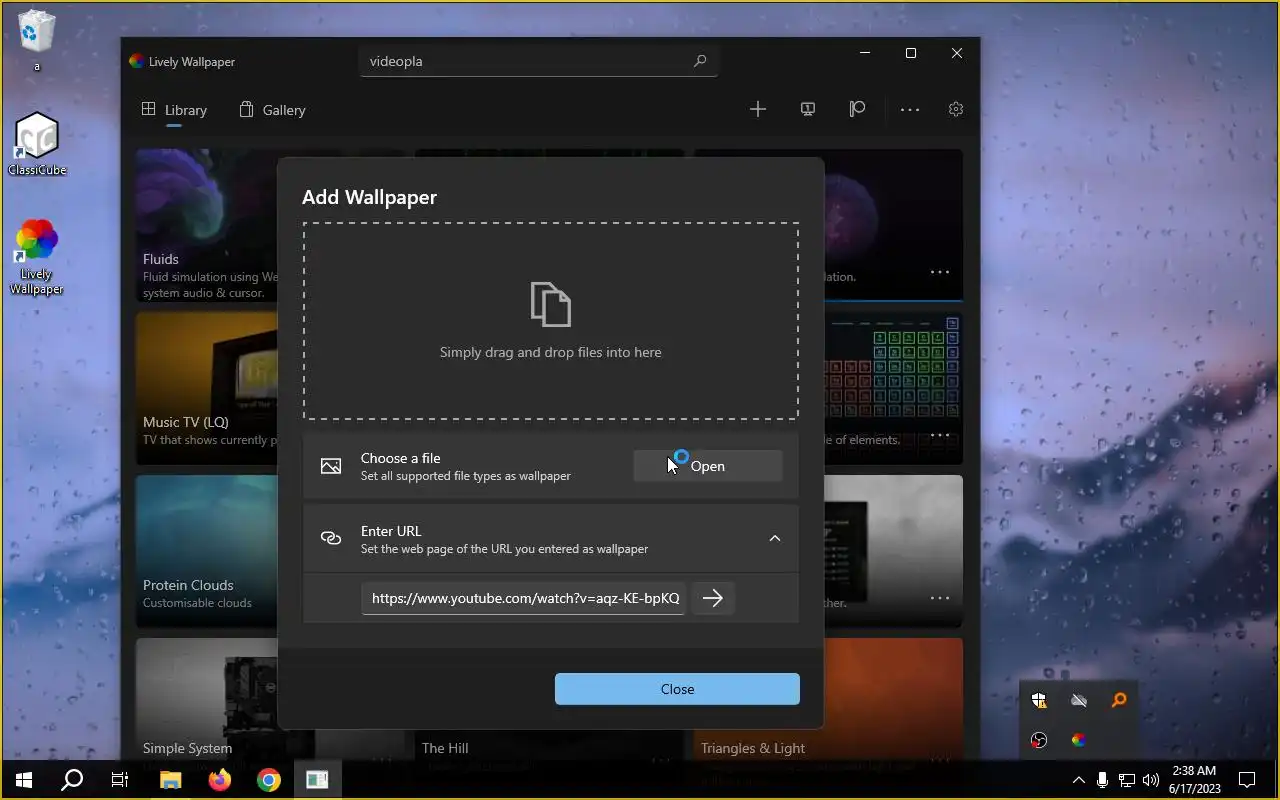The height and width of the screenshot is (800, 1280).
Task: Click the Open button to choose file
Action: [708, 466]
